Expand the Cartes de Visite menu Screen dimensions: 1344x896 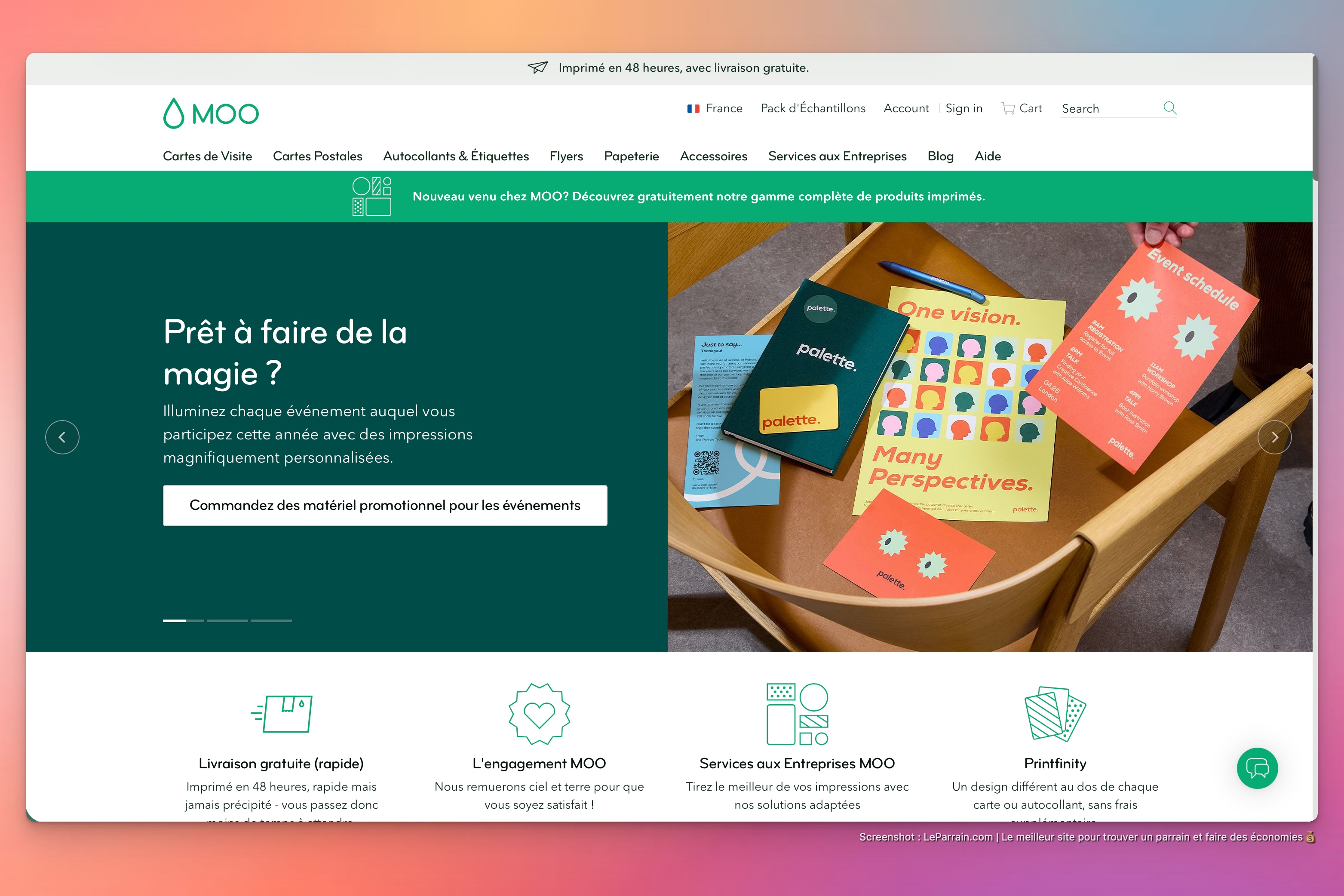tap(207, 156)
